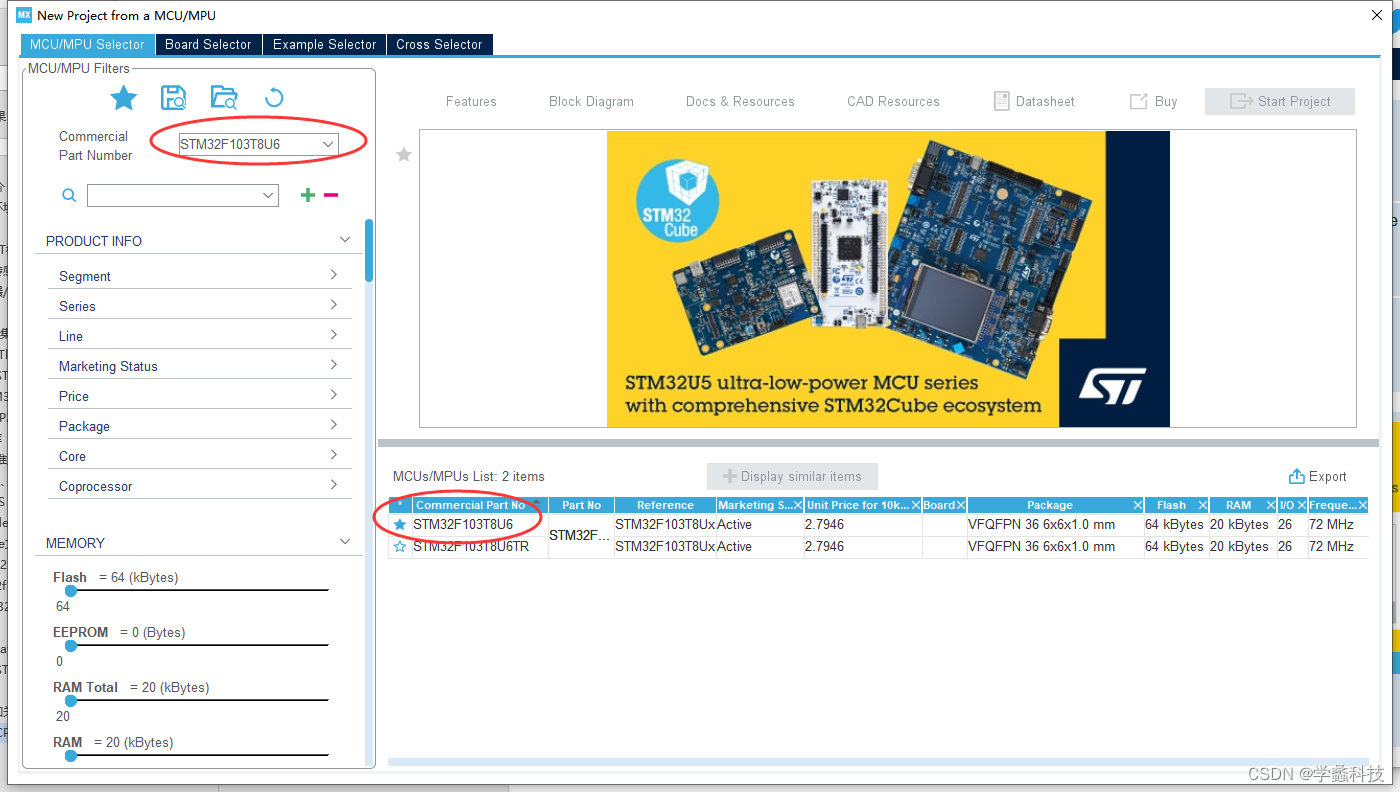Click Display similar items button
This screenshot has width=1400, height=792.
(x=792, y=476)
